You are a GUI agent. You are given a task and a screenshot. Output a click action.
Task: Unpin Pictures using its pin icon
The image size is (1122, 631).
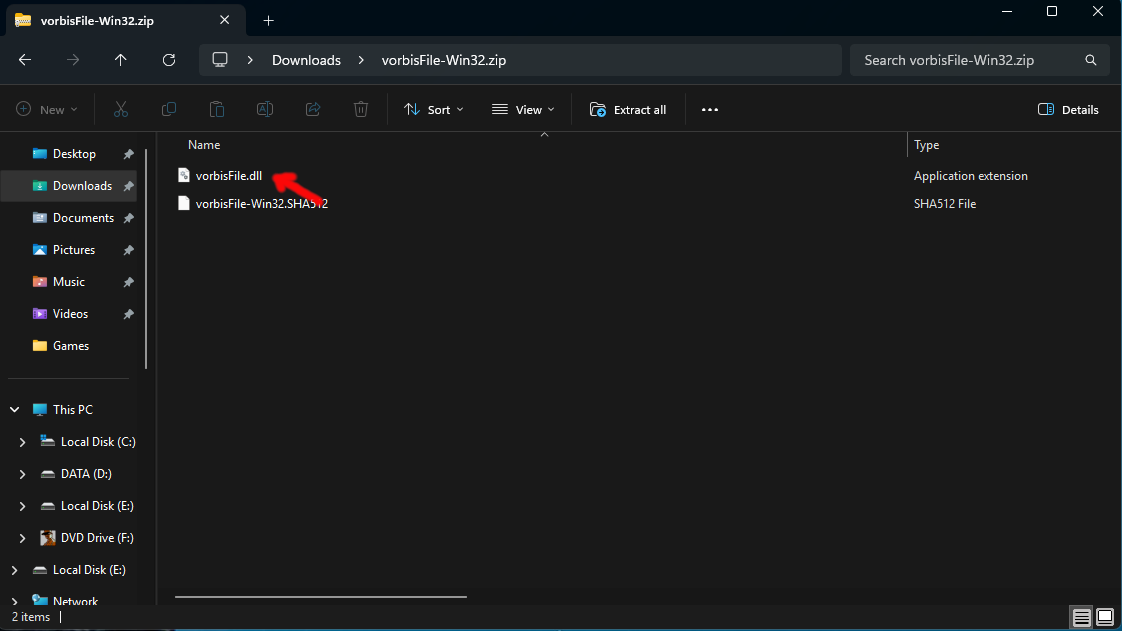tap(129, 250)
